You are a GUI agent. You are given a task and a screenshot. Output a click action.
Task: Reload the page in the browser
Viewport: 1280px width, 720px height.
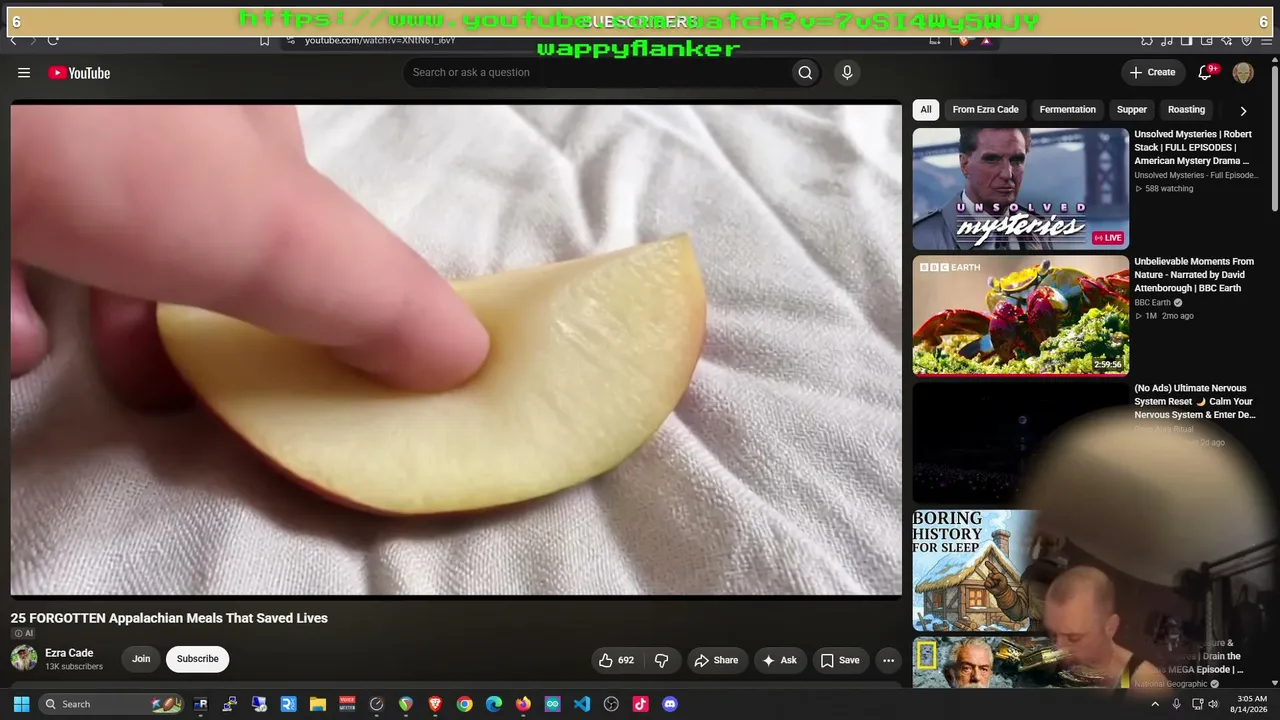pyautogui.click(x=53, y=40)
